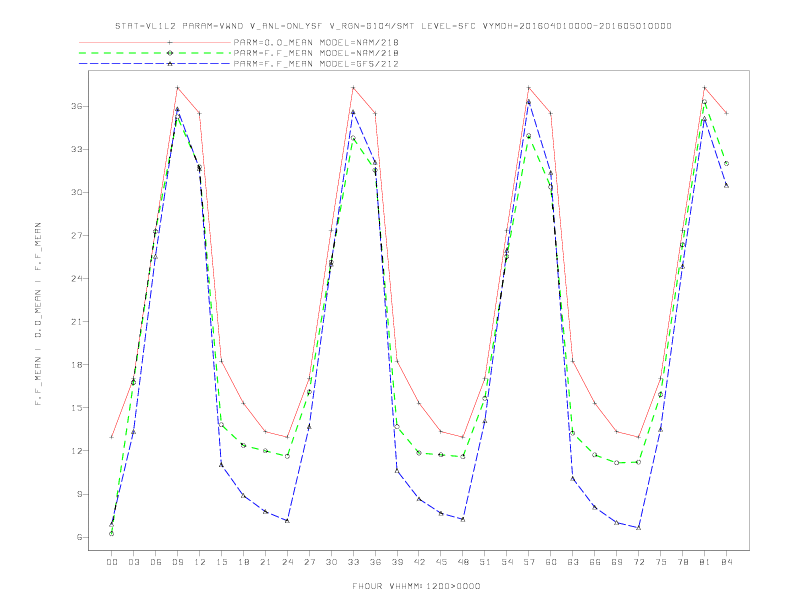This screenshot has height=612, width=792.
Task: Click x-axis tick label 39
Action: (x=397, y=562)
